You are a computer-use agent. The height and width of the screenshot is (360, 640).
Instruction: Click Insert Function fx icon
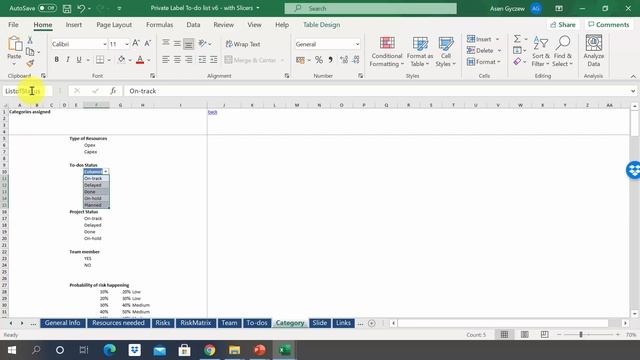pos(113,91)
